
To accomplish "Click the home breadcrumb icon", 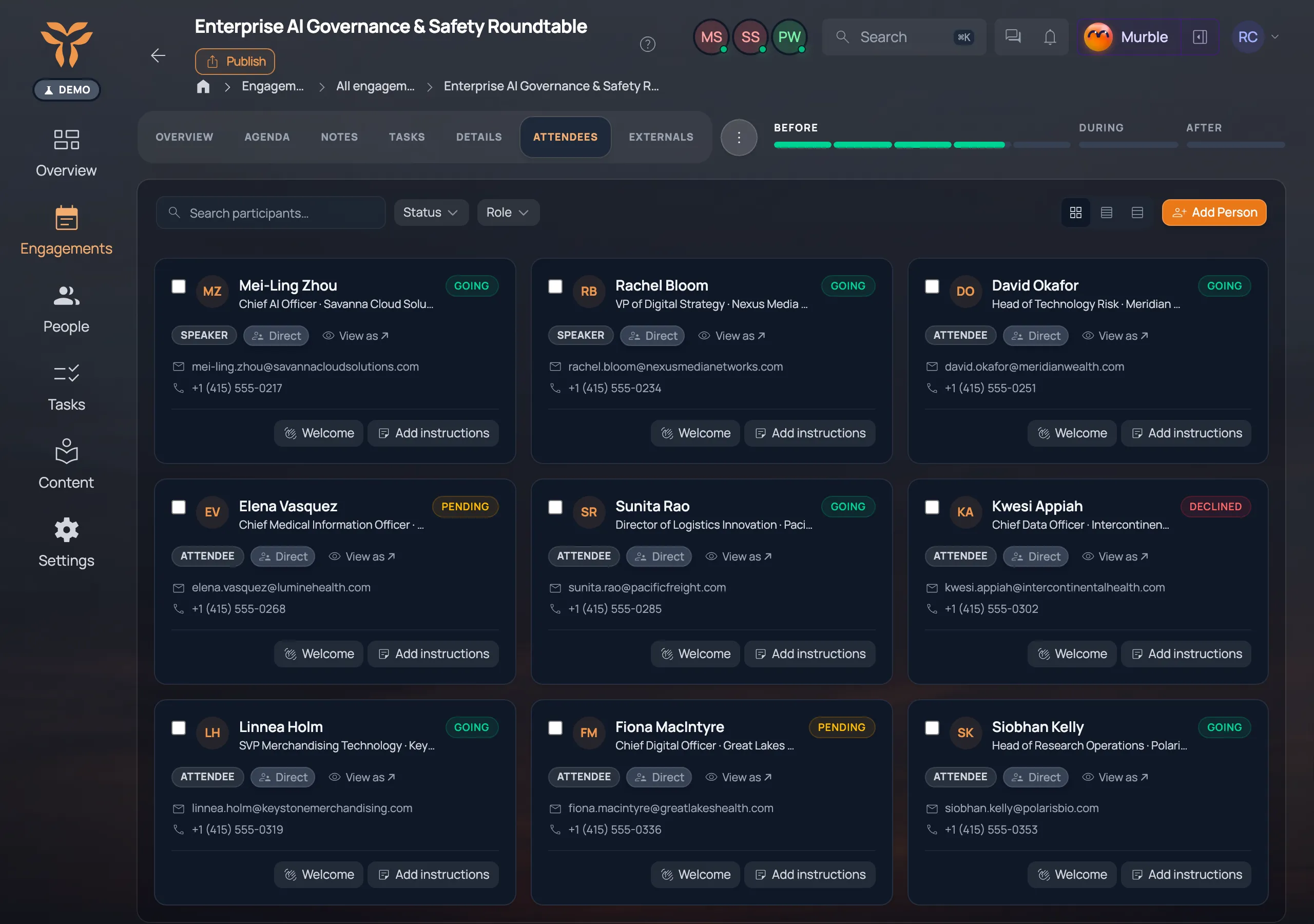I will pos(203,86).
